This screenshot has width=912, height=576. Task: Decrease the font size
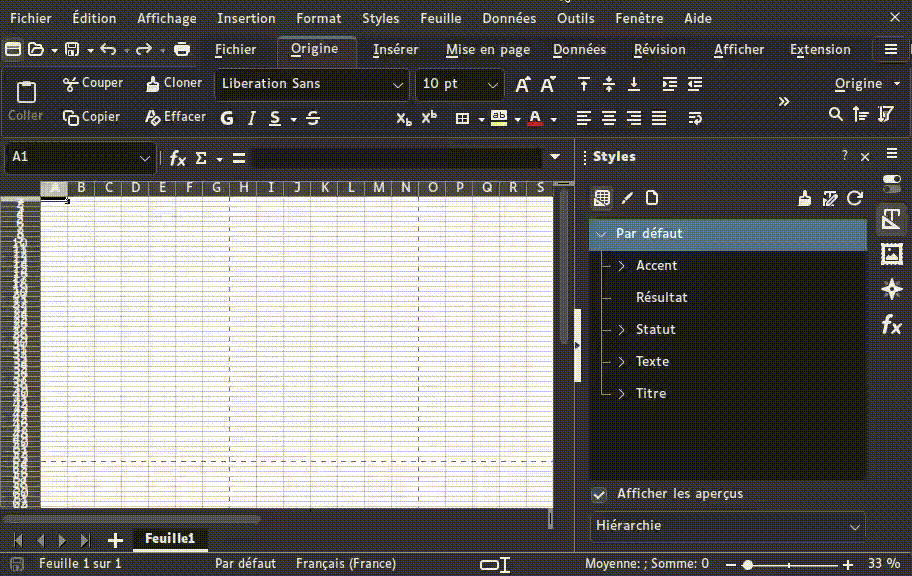coord(547,85)
